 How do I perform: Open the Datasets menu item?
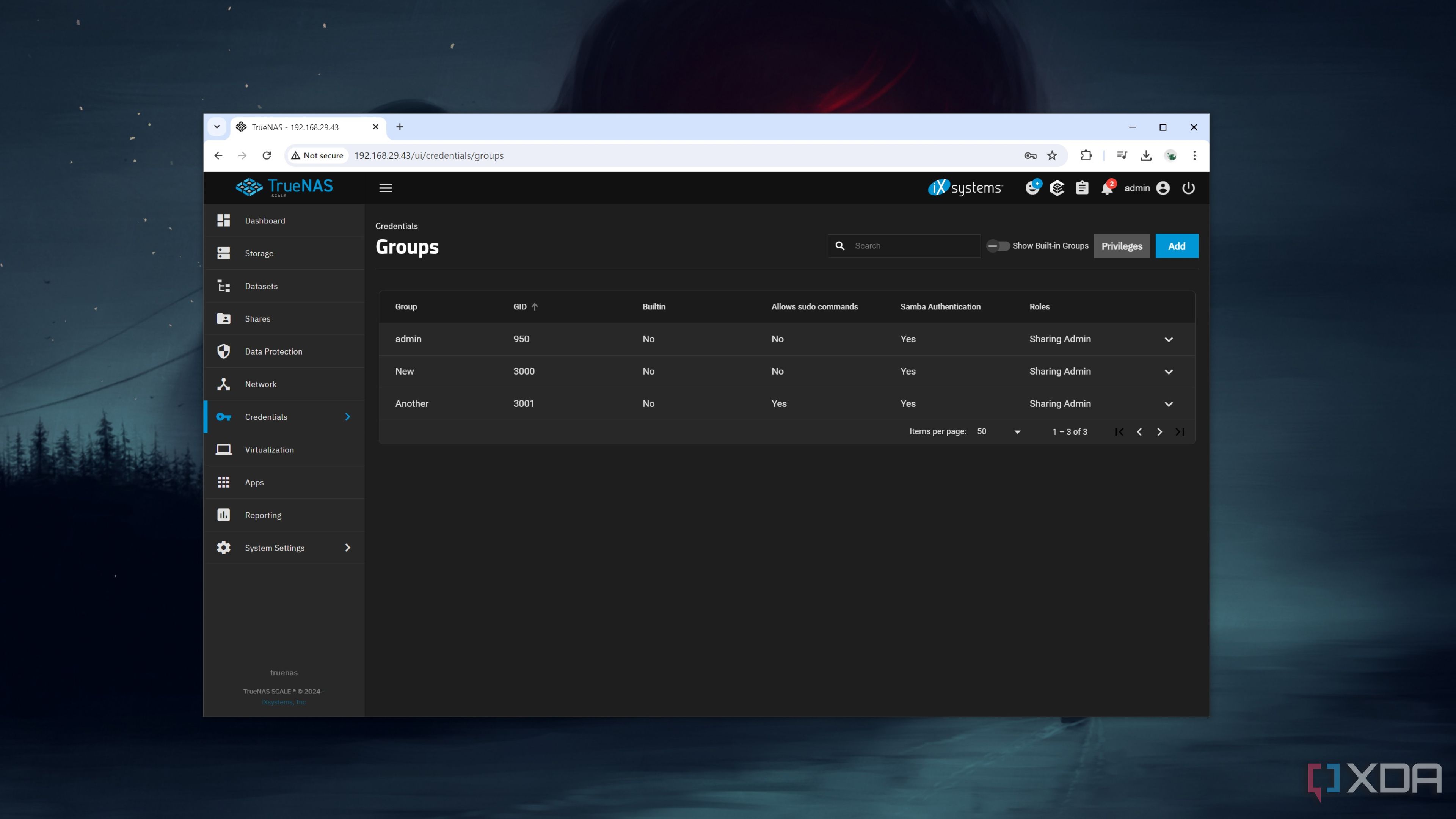tap(261, 286)
